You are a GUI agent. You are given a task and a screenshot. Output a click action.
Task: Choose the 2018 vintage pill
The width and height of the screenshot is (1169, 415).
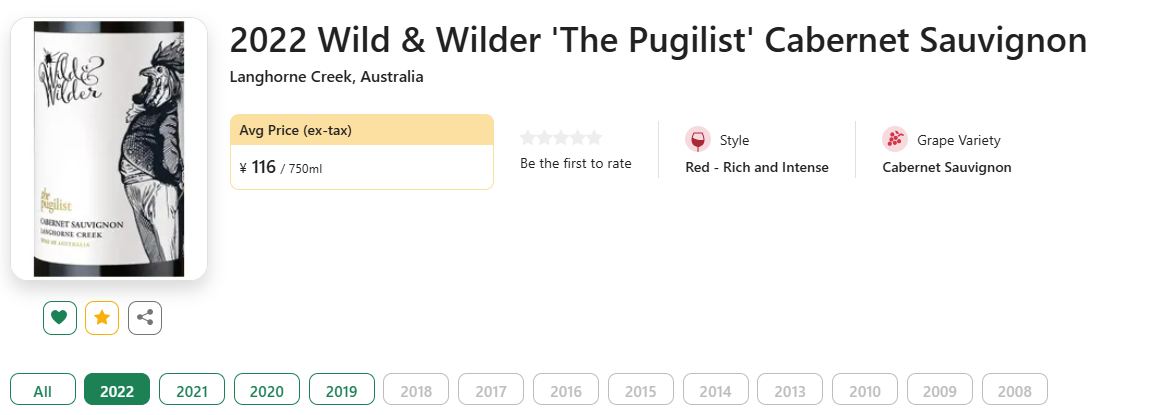tap(416, 391)
